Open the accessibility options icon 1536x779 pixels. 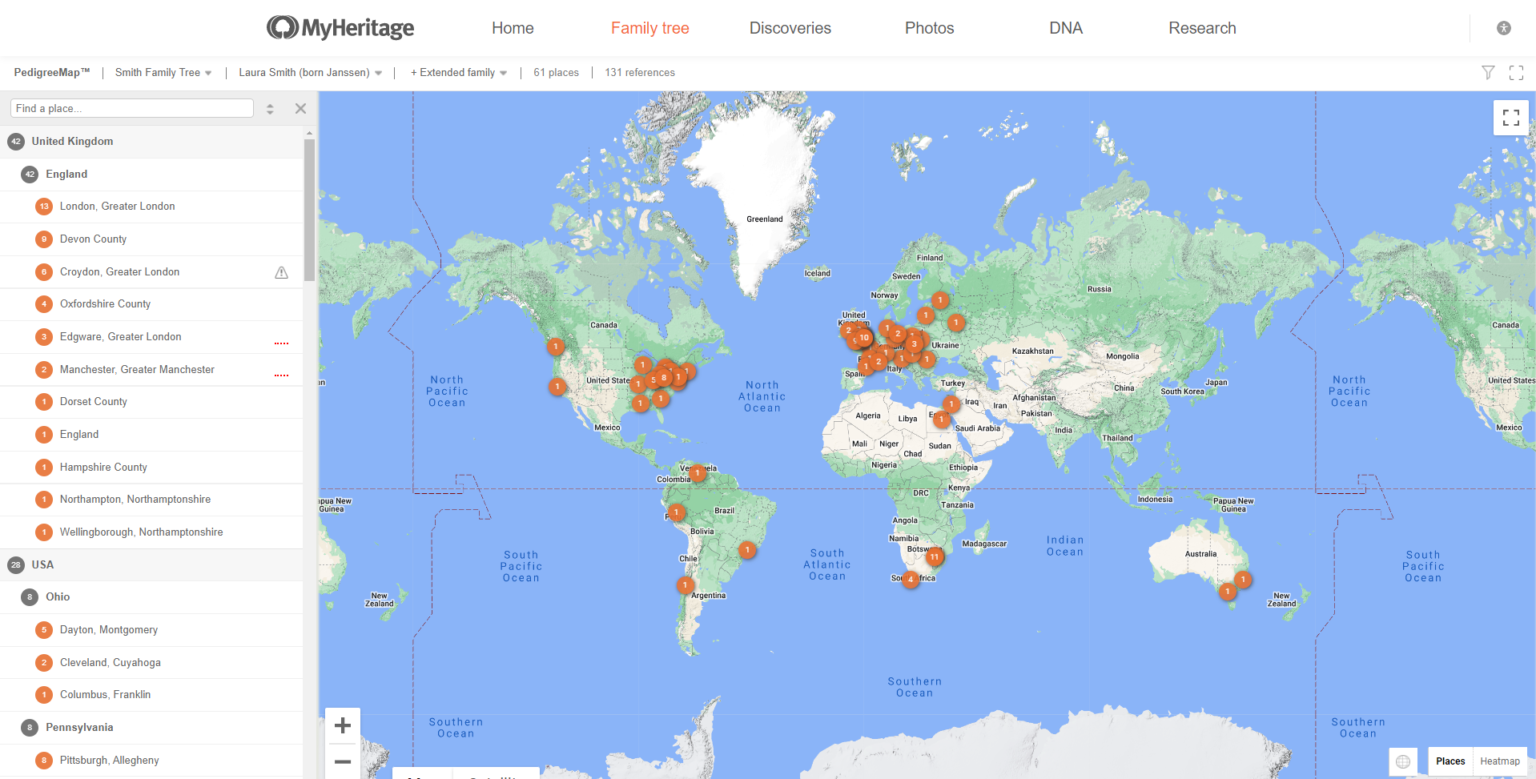pos(1503,28)
